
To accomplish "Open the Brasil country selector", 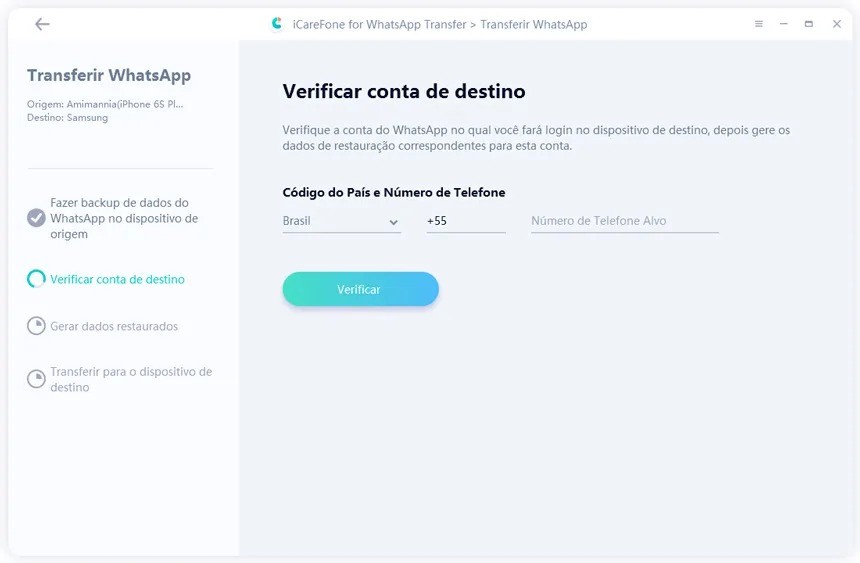I will 342,221.
